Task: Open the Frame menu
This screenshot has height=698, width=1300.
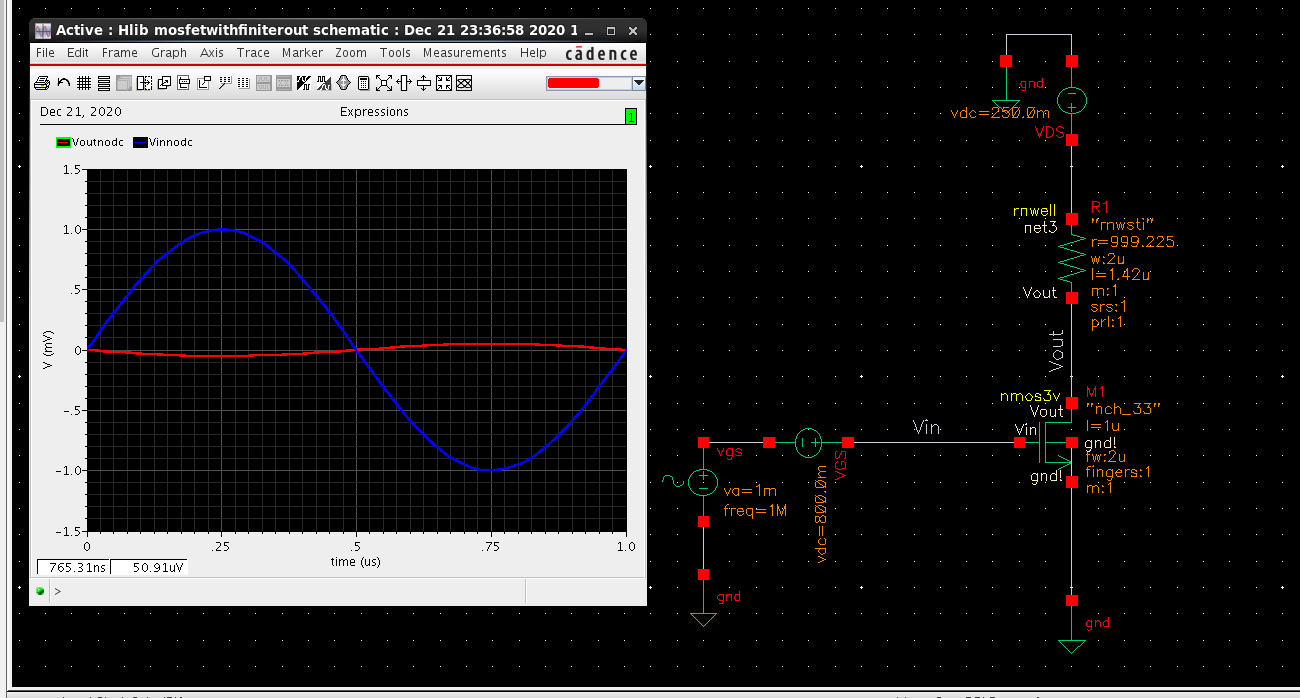Action: (x=120, y=53)
